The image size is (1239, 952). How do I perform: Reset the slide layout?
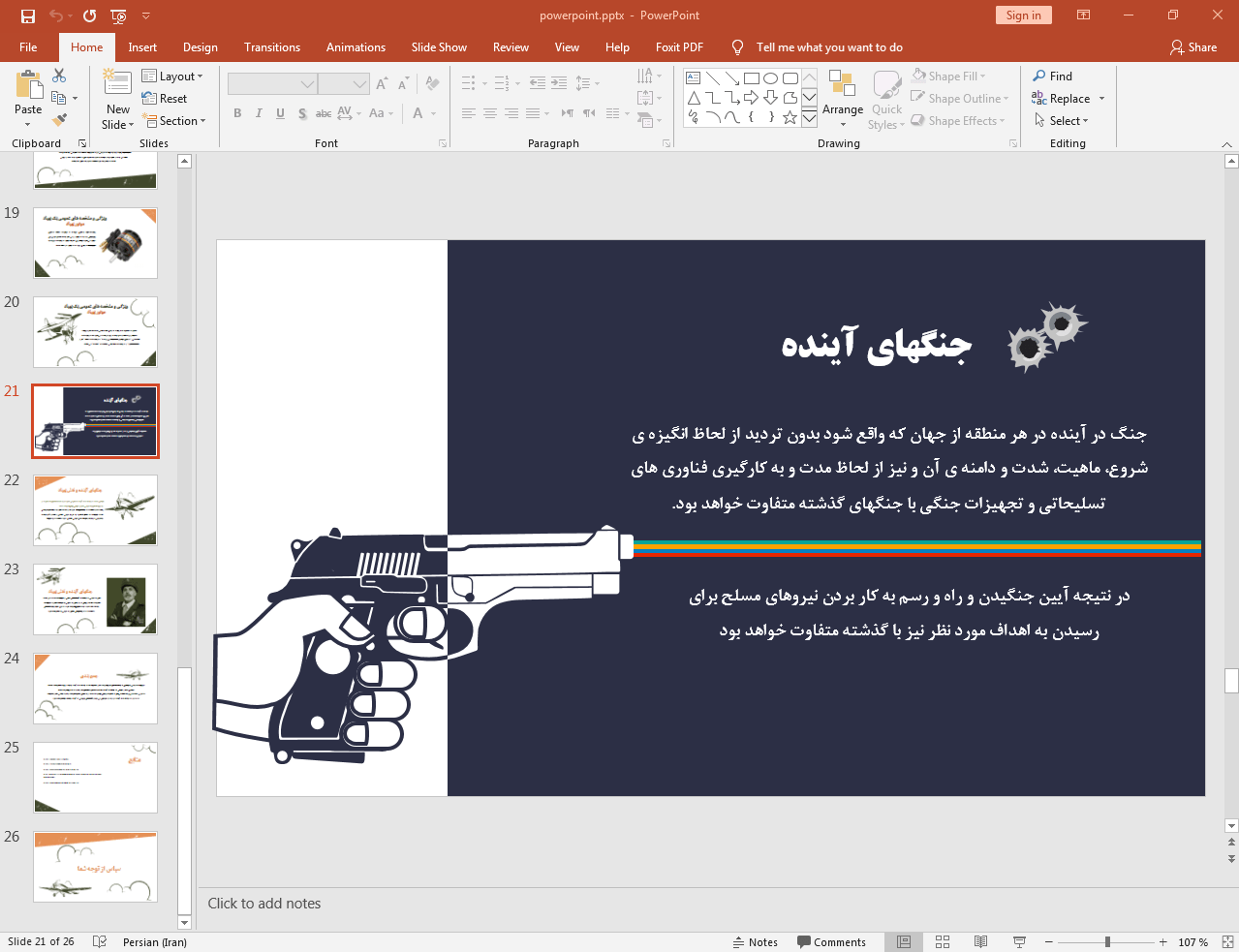[x=165, y=98]
